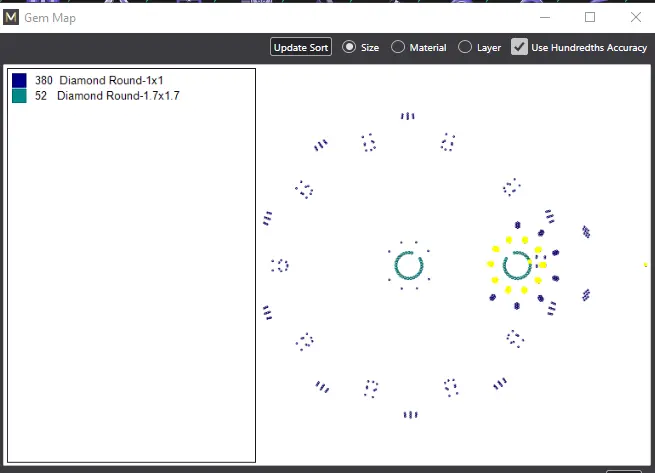
Task: Click empty area in the legend list panel
Action: coord(130,300)
